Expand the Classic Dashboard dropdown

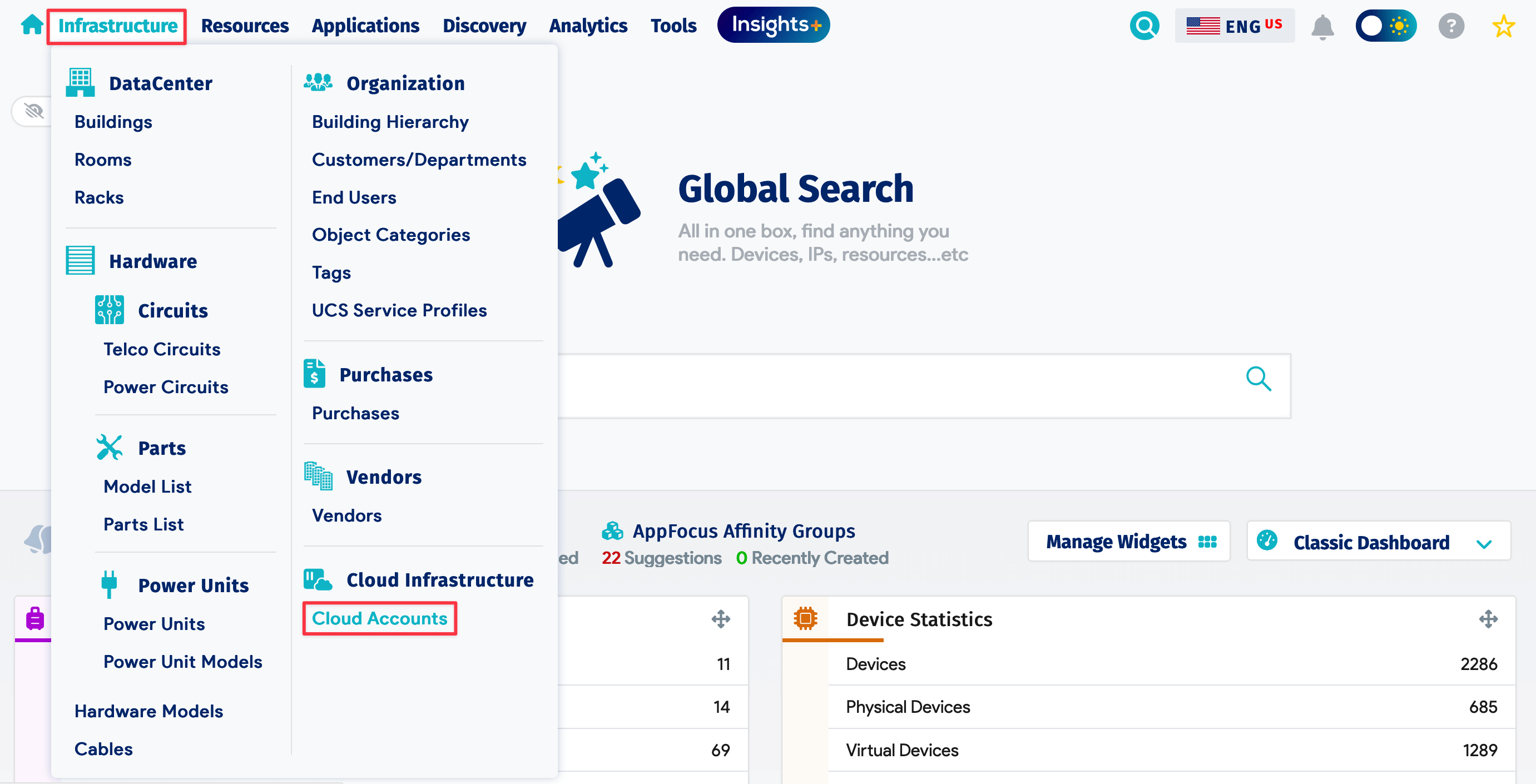pyautogui.click(x=1378, y=542)
